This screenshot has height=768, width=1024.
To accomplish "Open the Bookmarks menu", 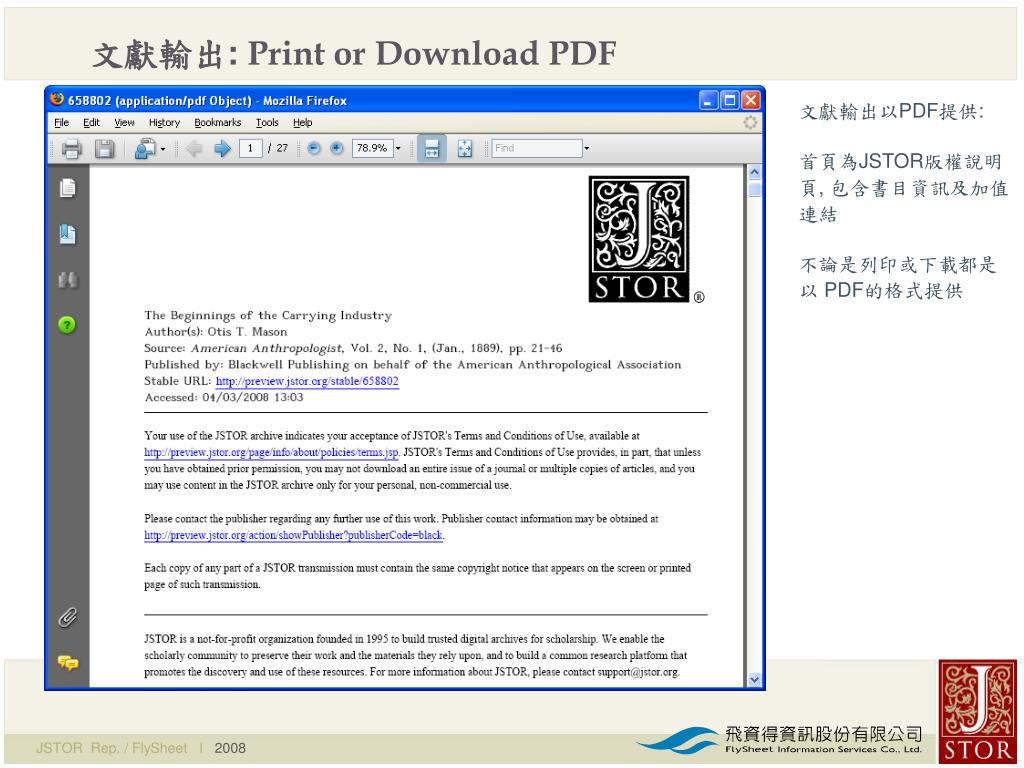I will coord(217,123).
